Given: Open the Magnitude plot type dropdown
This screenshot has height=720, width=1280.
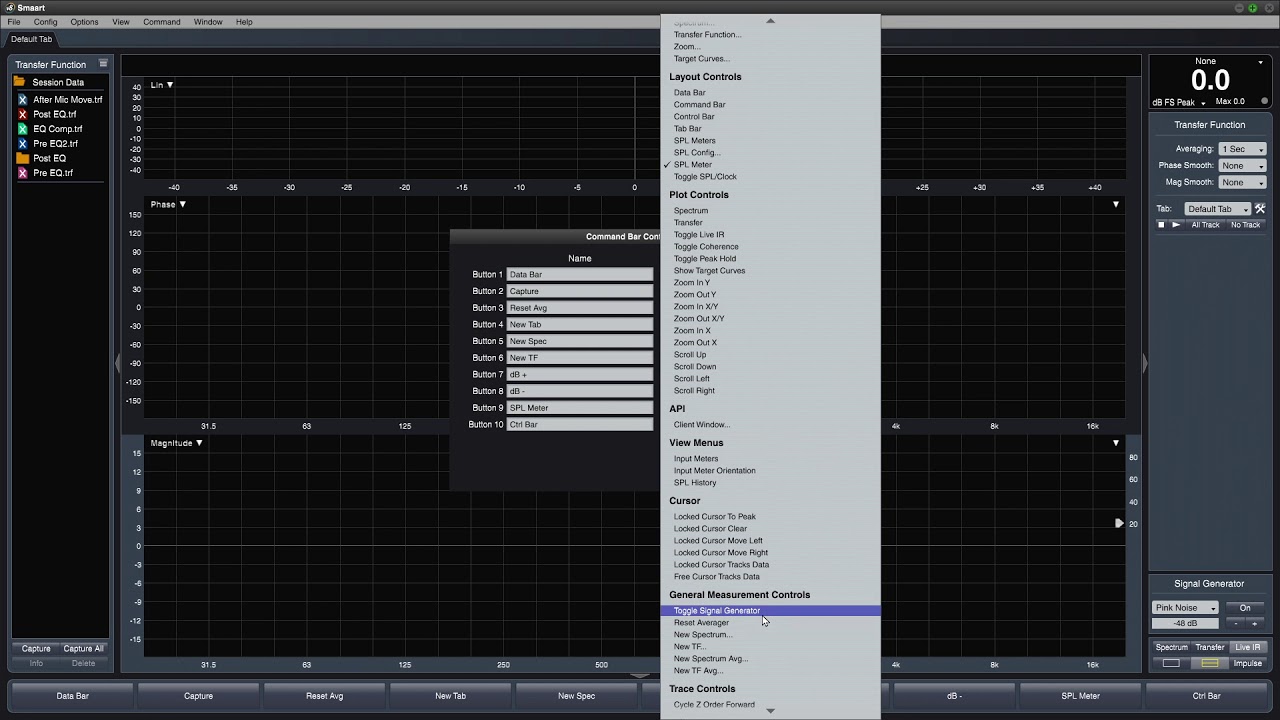Looking at the screenshot, I should pyautogui.click(x=177, y=443).
